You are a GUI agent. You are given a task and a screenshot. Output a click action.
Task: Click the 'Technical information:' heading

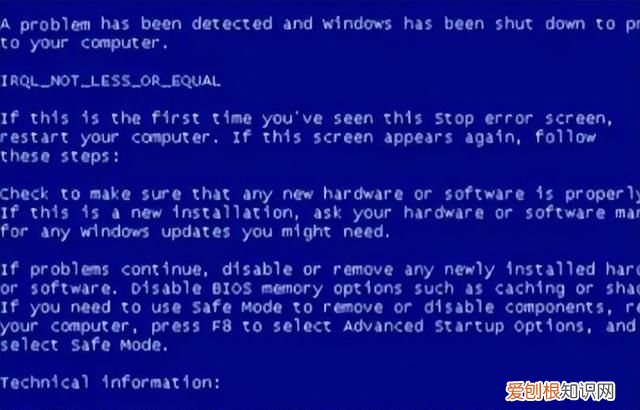pyautogui.click(x=110, y=383)
